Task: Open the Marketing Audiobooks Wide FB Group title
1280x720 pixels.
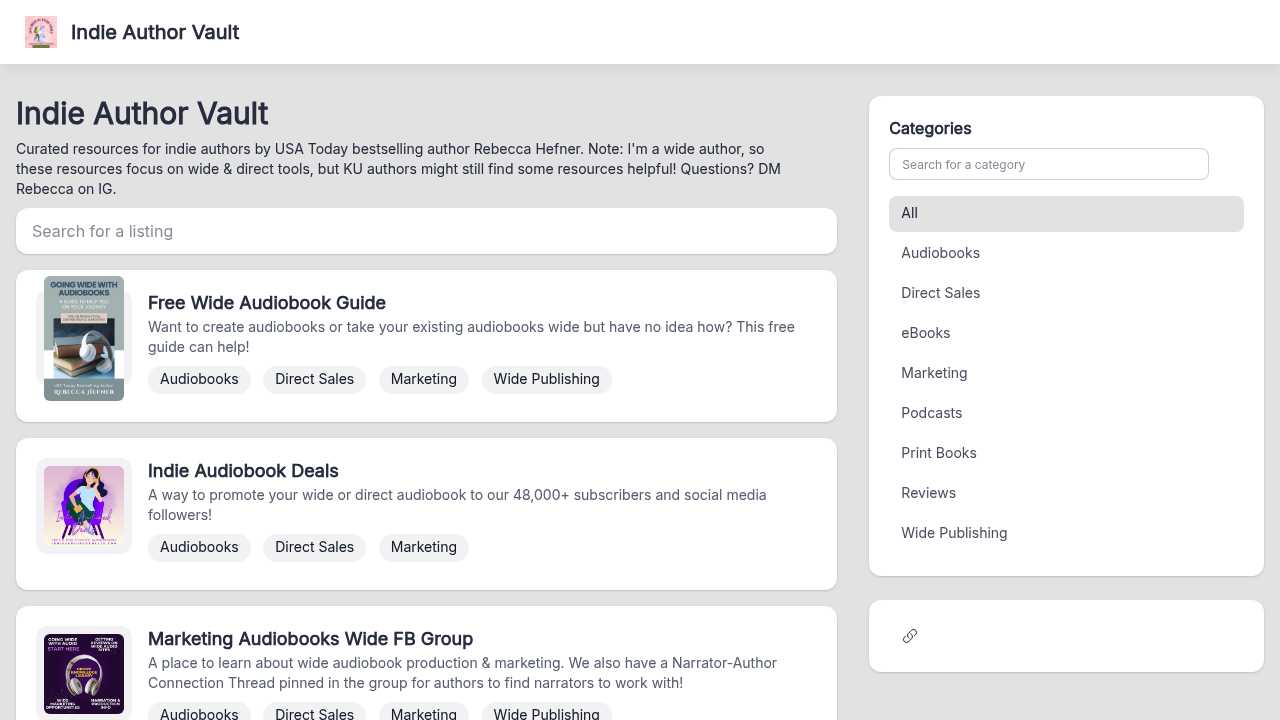Action: point(310,639)
